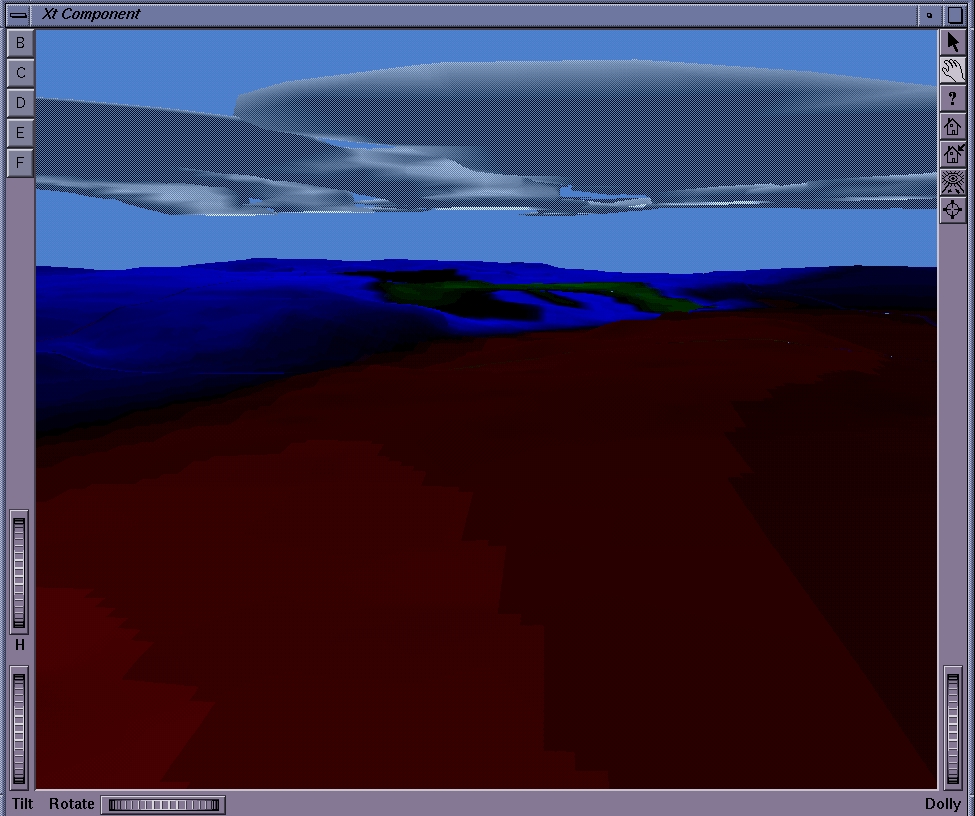Click the Xt Component title bar
The image size is (975, 816).
click(x=475, y=14)
